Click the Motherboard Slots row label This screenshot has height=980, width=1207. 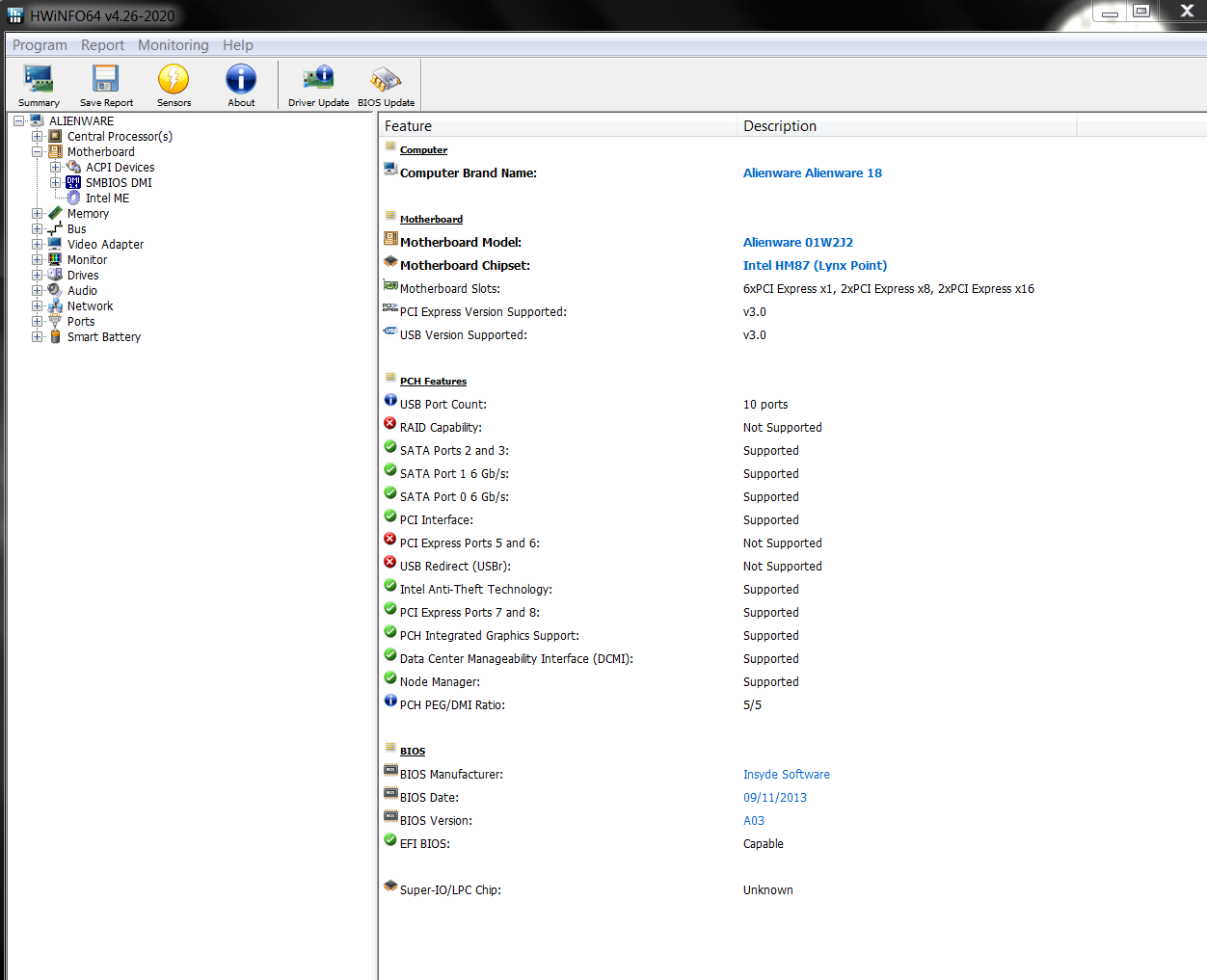coord(450,289)
